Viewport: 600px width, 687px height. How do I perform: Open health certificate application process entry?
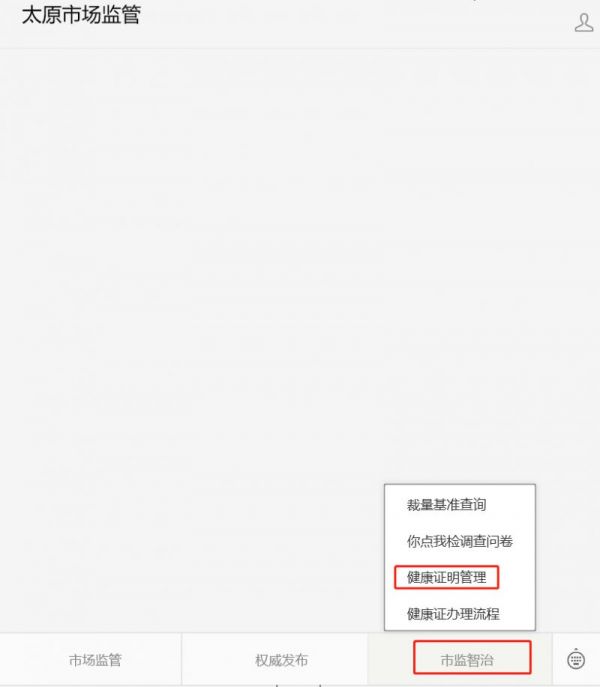(x=453, y=614)
